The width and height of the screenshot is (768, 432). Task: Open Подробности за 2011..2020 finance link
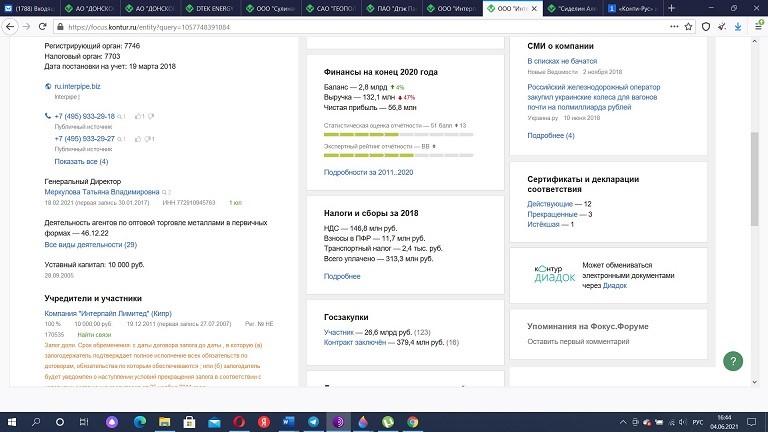[x=368, y=172]
